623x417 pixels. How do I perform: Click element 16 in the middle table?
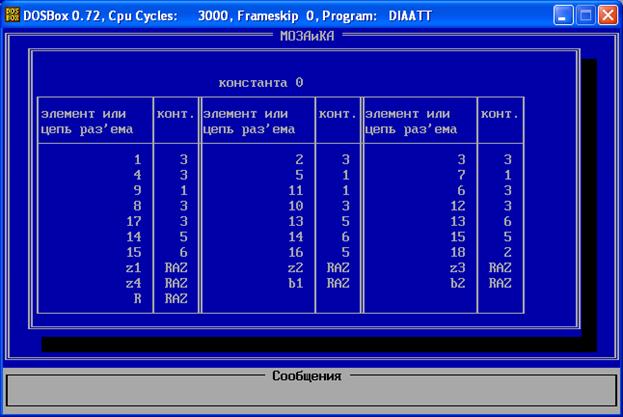(x=295, y=252)
